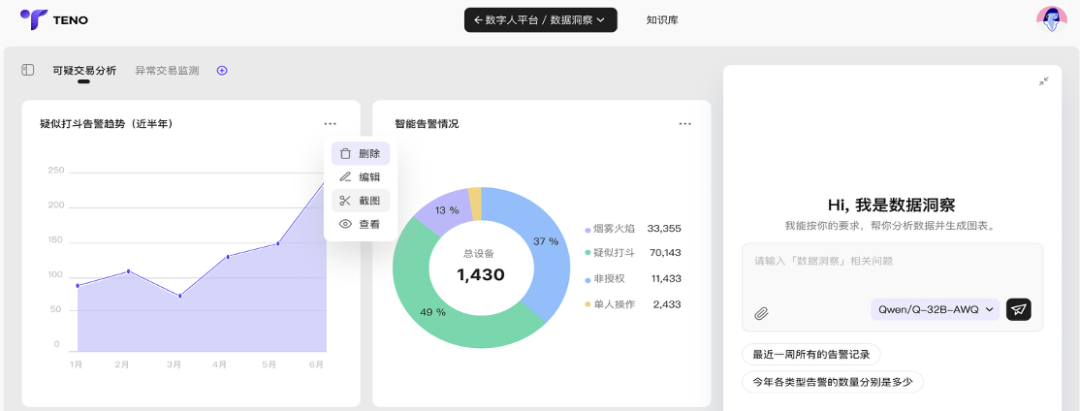Open the Qwen/Q-32B-AWQ model selector

click(x=936, y=309)
